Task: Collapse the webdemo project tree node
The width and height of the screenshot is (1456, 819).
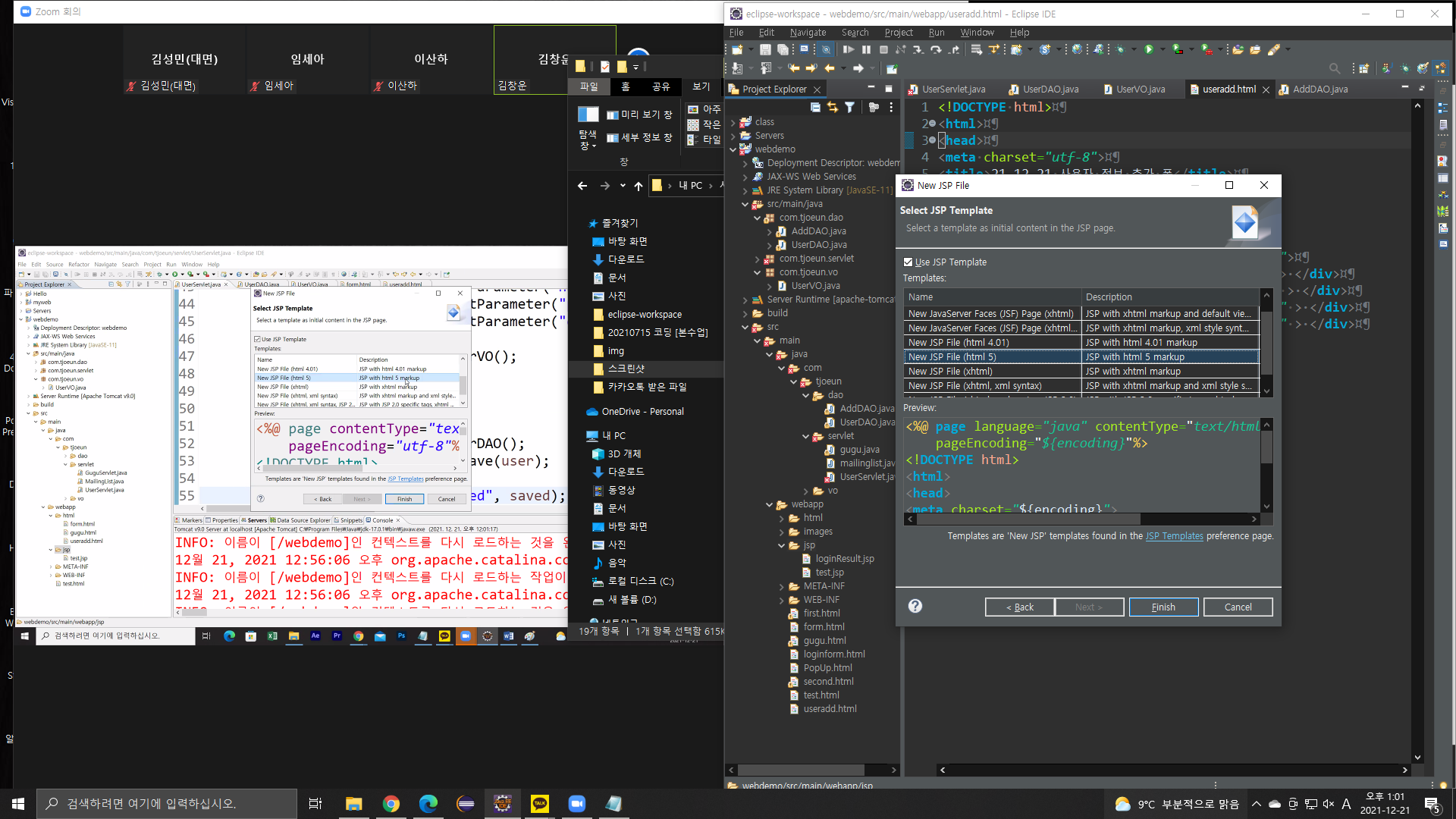Action: click(733, 149)
